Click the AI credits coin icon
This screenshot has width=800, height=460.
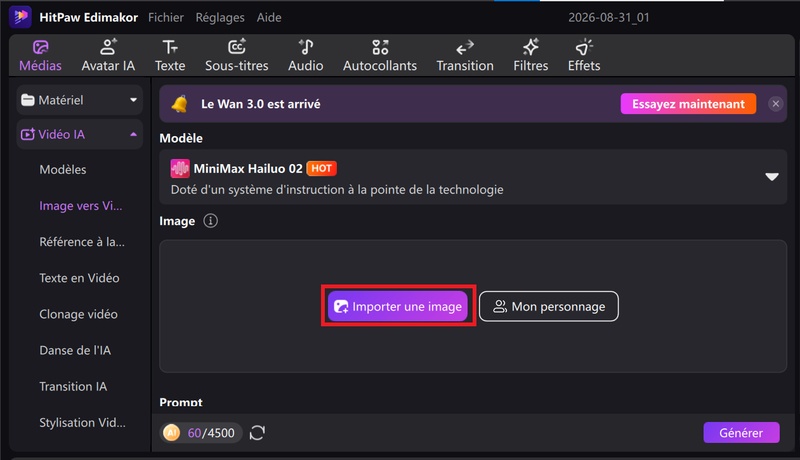tap(171, 433)
